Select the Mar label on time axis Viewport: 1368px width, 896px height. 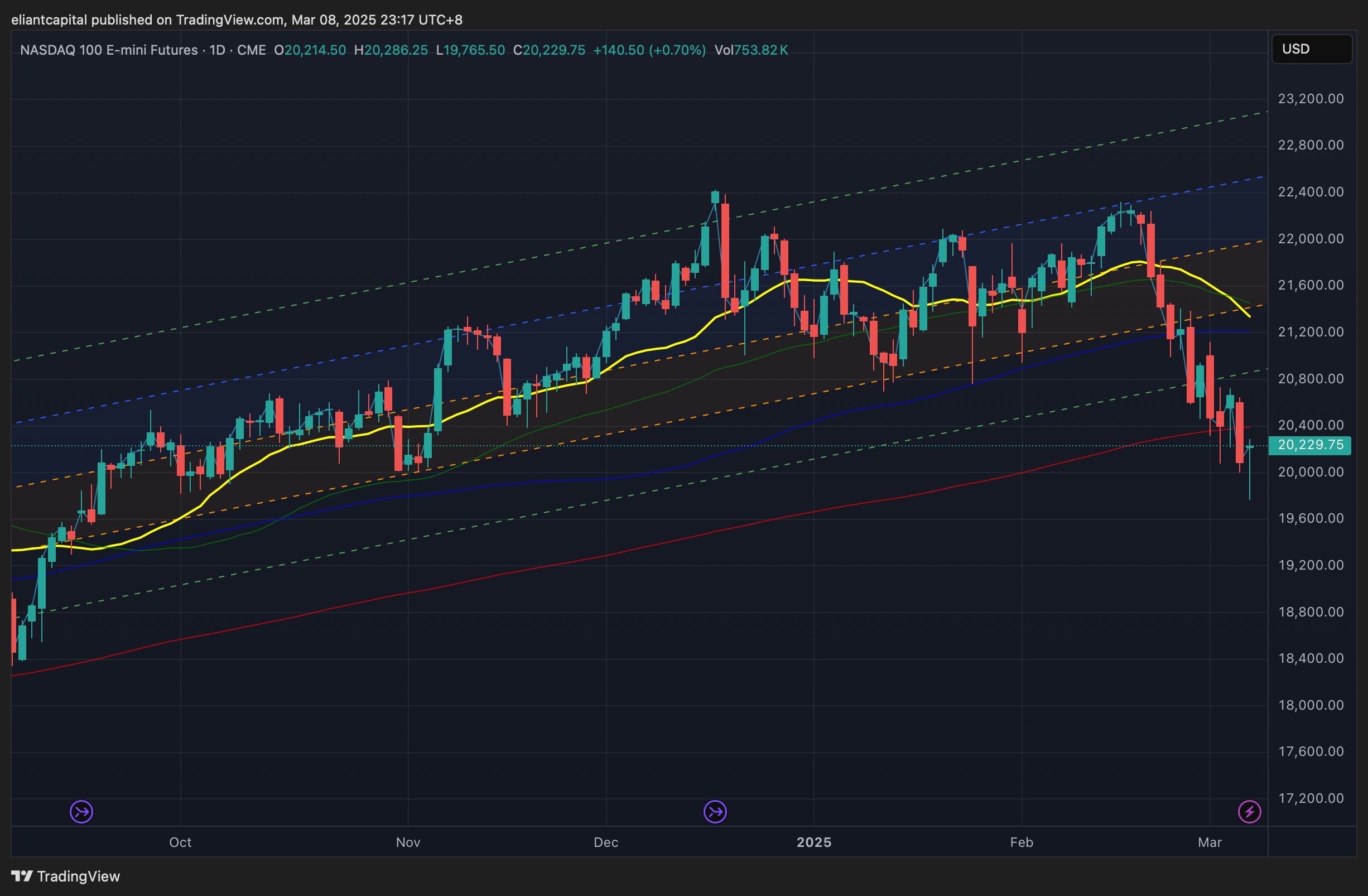coord(1210,842)
